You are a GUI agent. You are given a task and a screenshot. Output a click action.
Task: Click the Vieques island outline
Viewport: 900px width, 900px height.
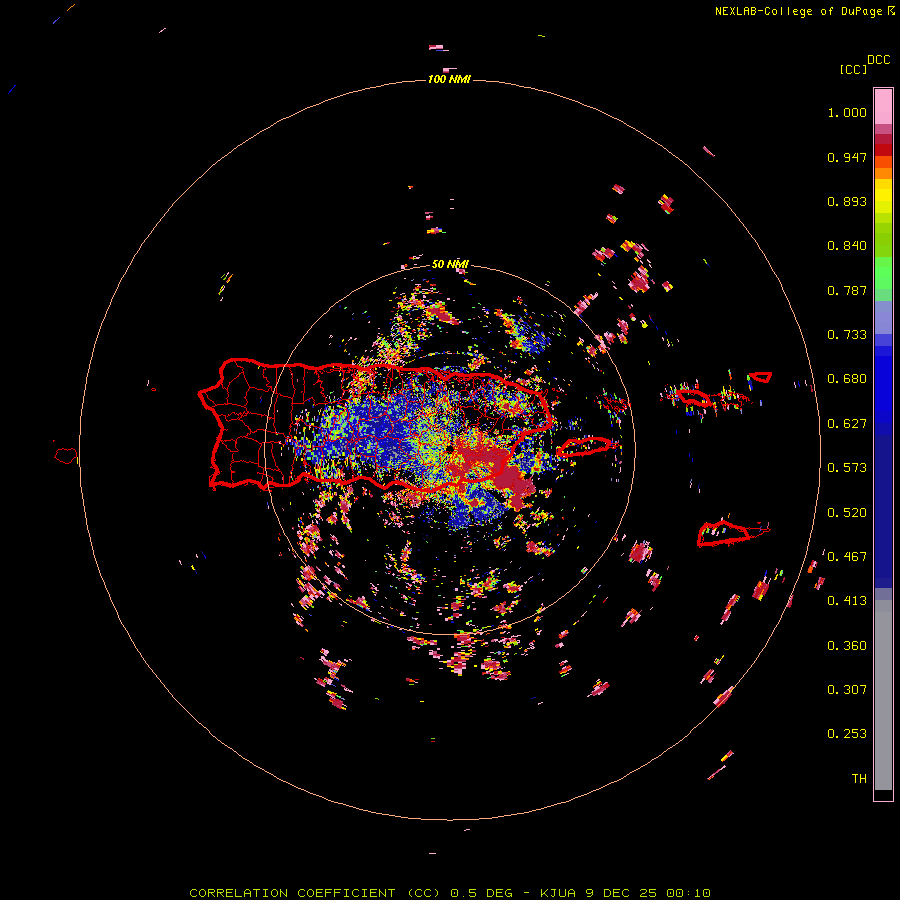tap(583, 447)
